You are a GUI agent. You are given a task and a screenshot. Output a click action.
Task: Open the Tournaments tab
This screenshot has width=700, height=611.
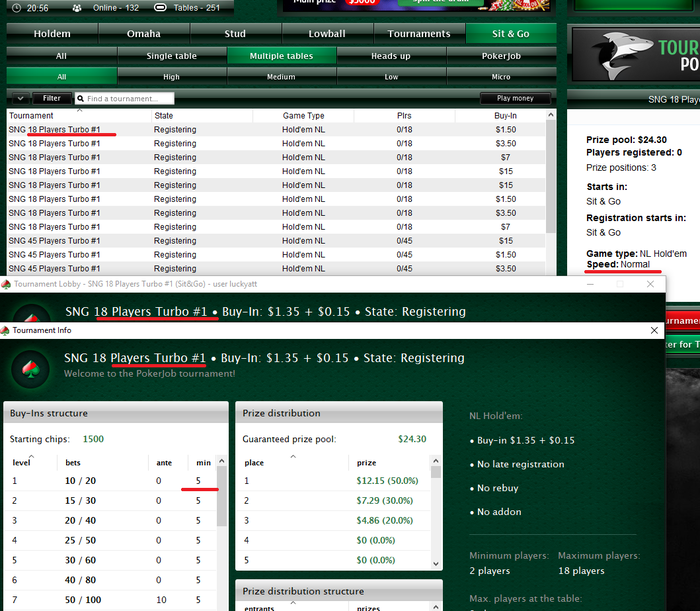419,33
